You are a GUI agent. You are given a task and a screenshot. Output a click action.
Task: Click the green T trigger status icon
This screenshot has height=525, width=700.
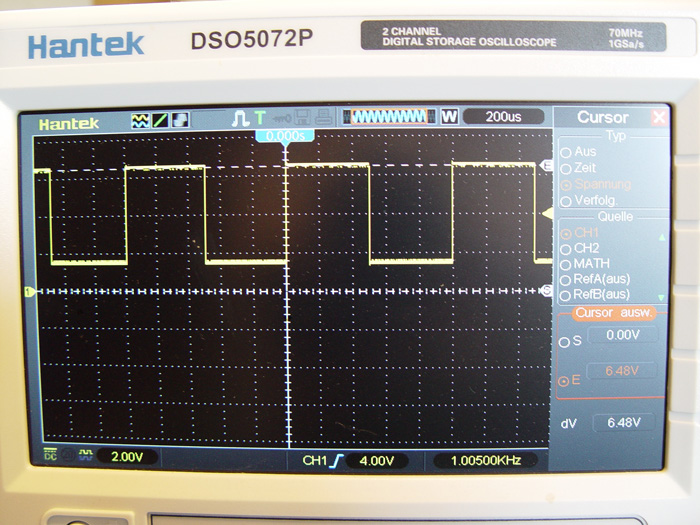pos(260,118)
